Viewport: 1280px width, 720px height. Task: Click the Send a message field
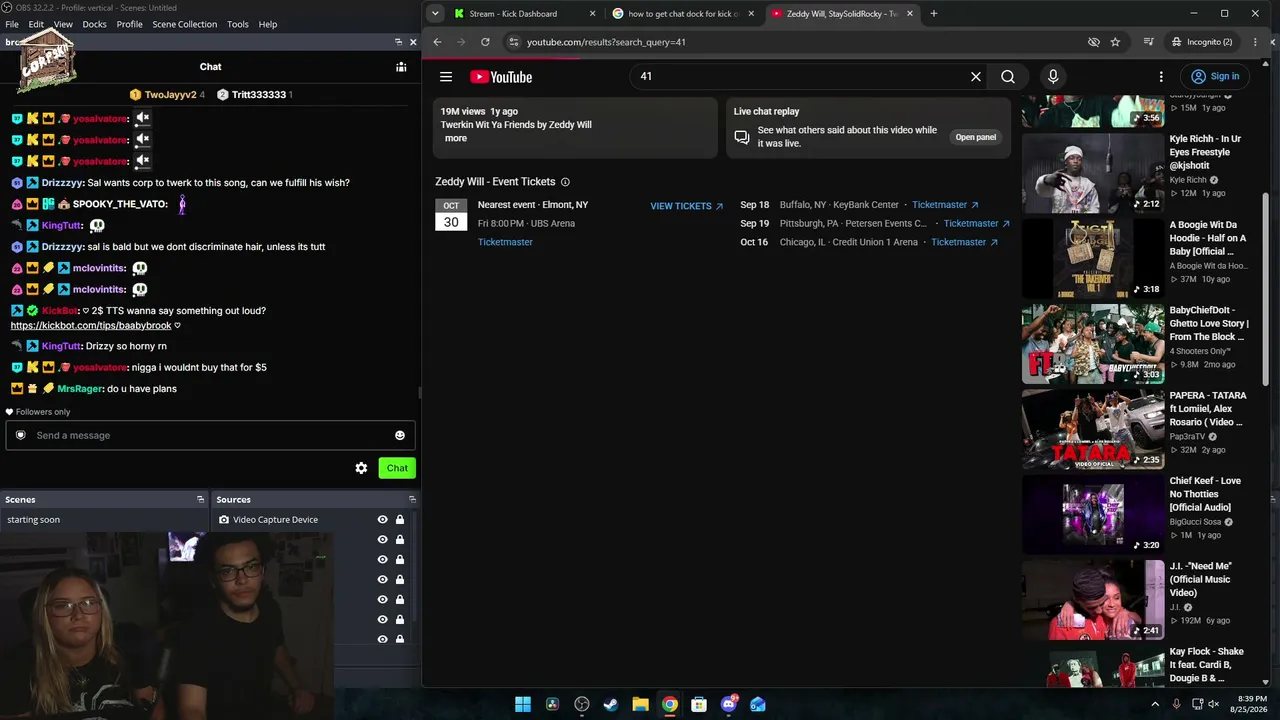coord(210,435)
